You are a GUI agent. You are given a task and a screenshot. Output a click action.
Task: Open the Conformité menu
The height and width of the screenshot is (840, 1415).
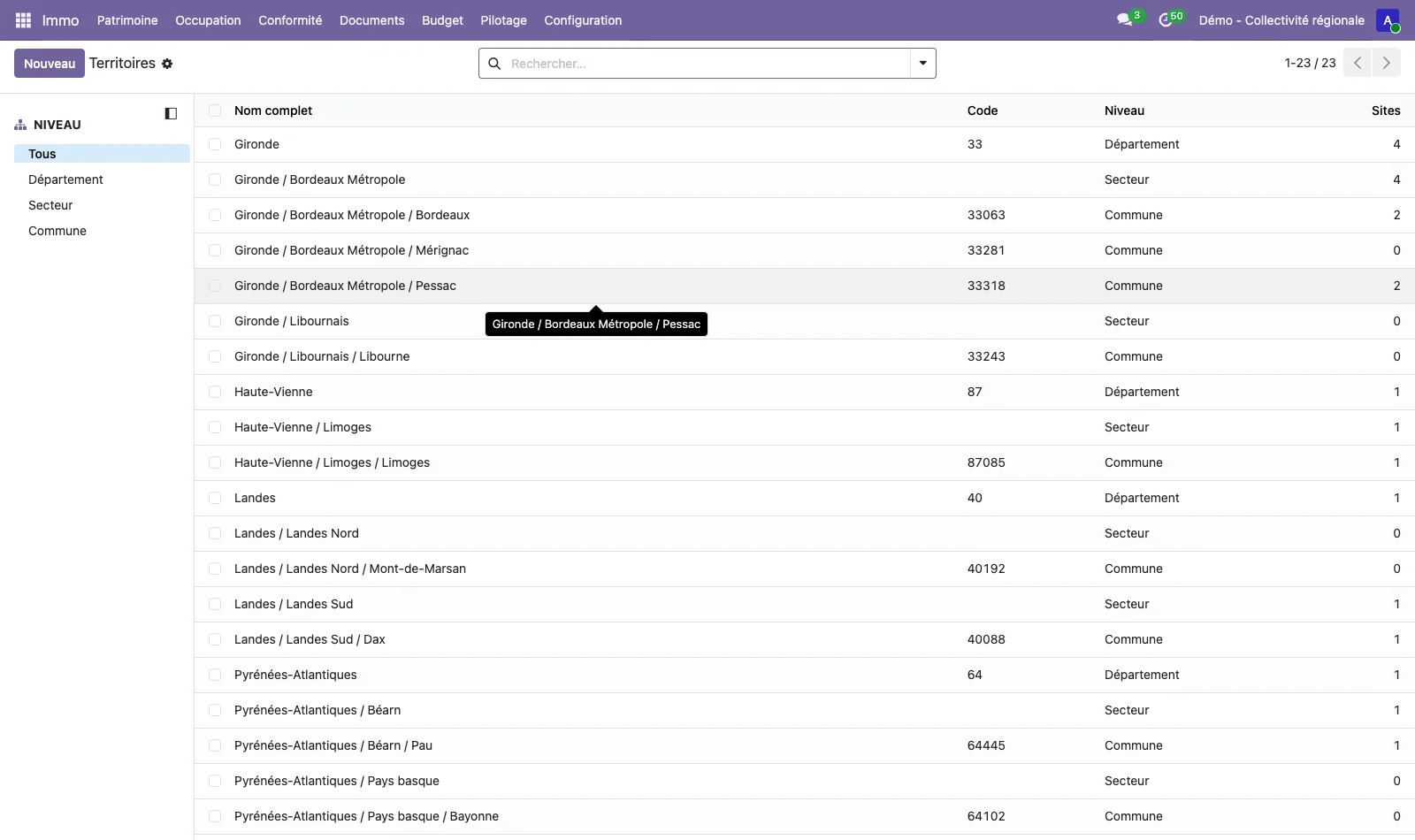point(290,20)
